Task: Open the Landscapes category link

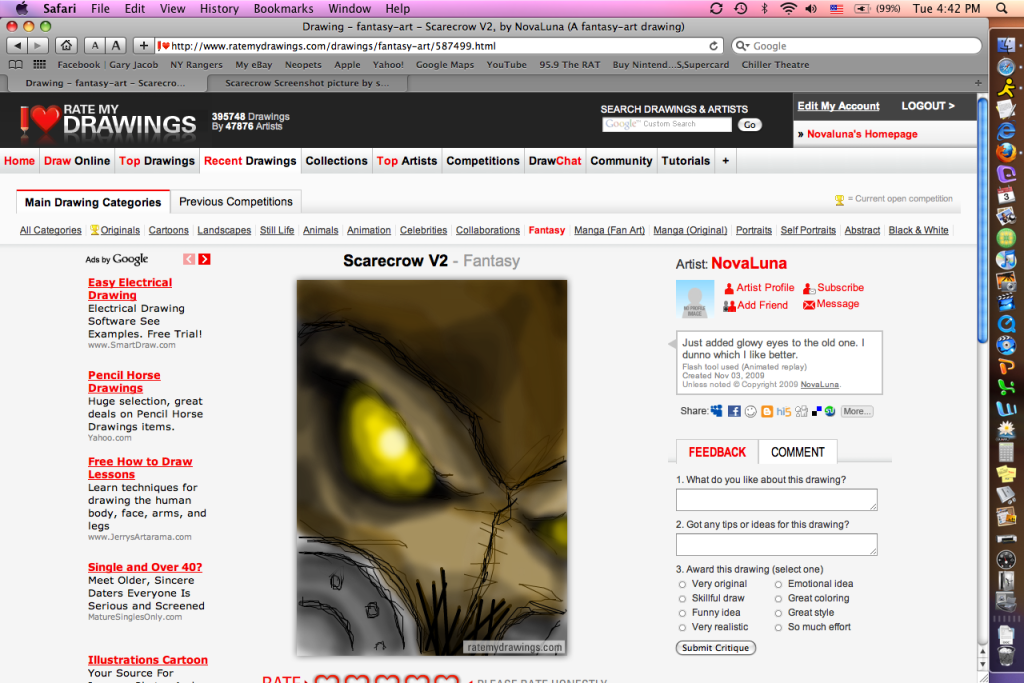Action: [x=224, y=230]
